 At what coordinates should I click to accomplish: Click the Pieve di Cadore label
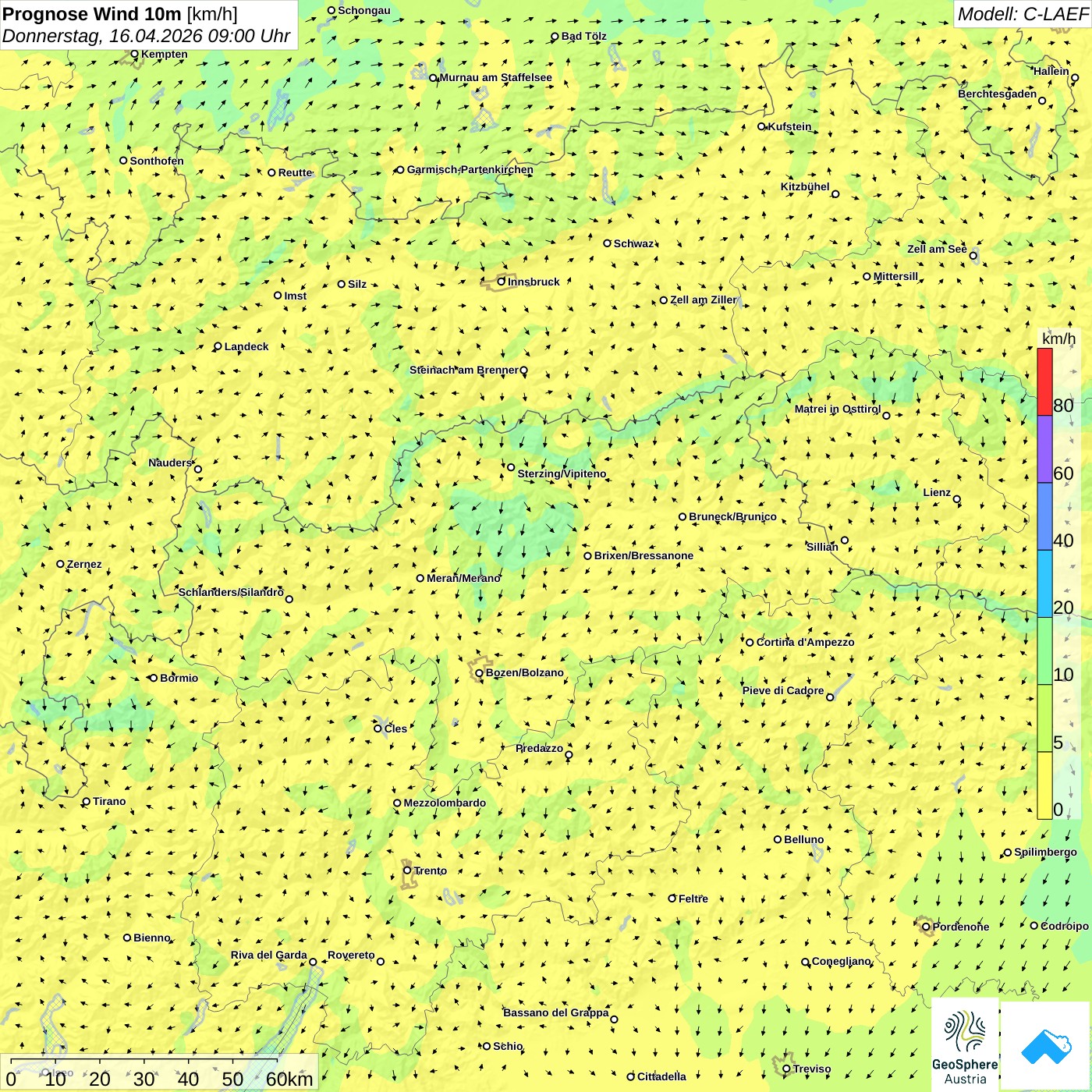tap(783, 690)
